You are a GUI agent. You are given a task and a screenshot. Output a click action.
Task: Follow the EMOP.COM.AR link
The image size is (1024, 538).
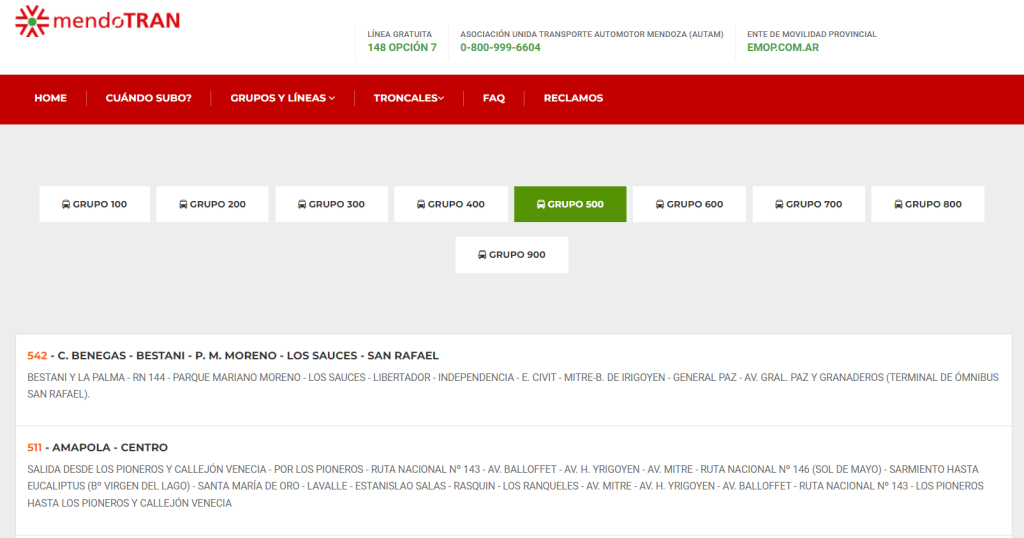point(782,47)
